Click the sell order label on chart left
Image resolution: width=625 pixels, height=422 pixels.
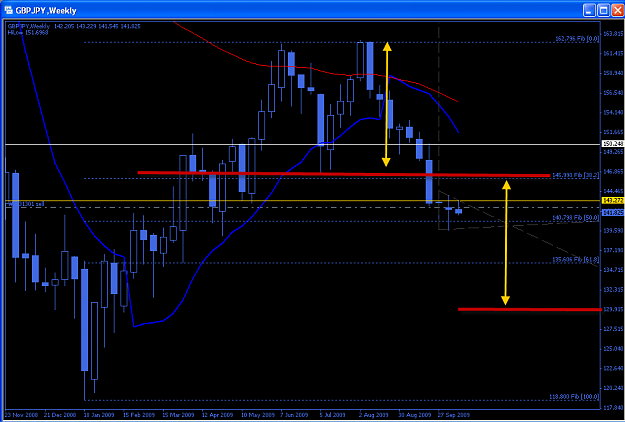26,204
